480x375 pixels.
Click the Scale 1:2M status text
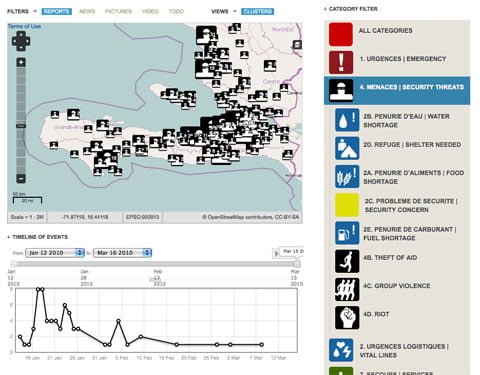pyautogui.click(x=27, y=217)
